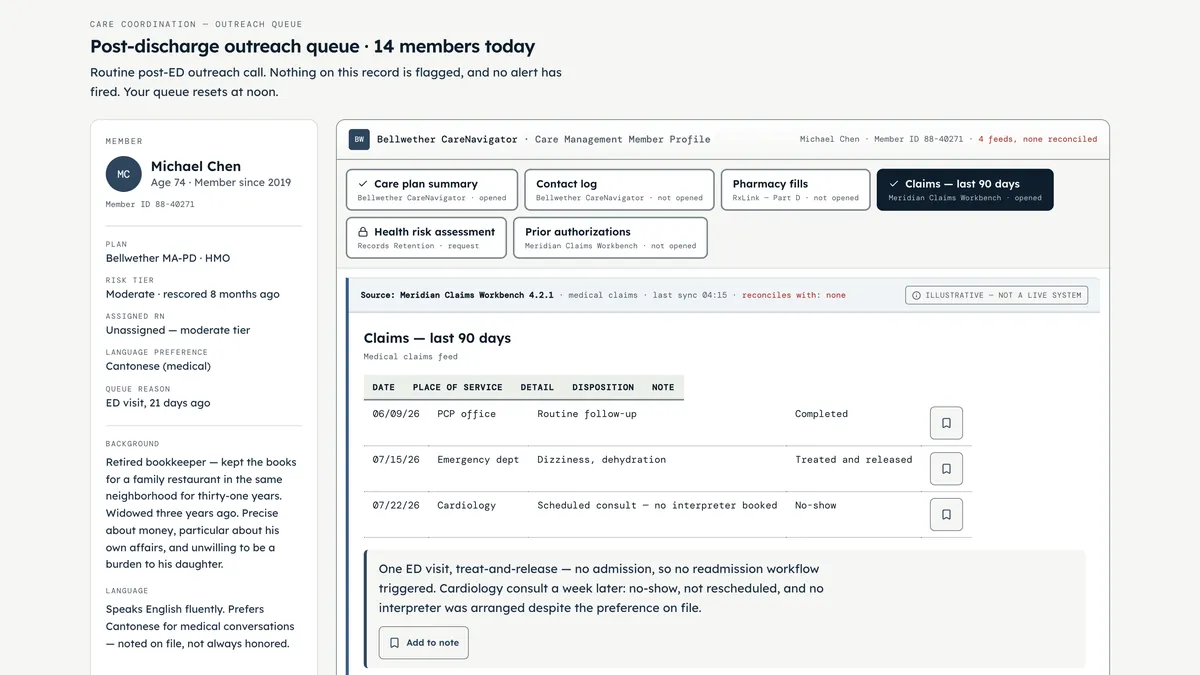Click 'ED visit, 21 days ago' queue reason
Screen dimensions: 1200x675
(158, 403)
